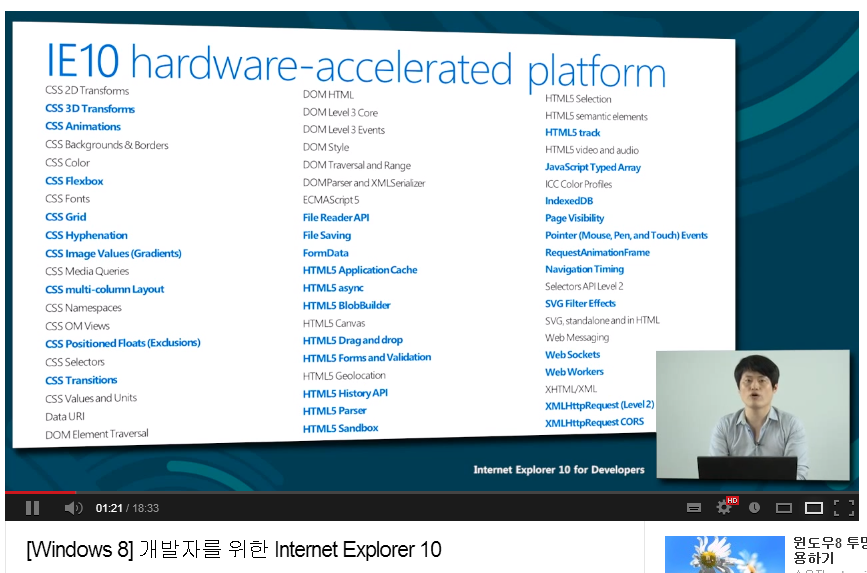
Task: Toggle subtitles with the captions icon
Action: (x=694, y=508)
